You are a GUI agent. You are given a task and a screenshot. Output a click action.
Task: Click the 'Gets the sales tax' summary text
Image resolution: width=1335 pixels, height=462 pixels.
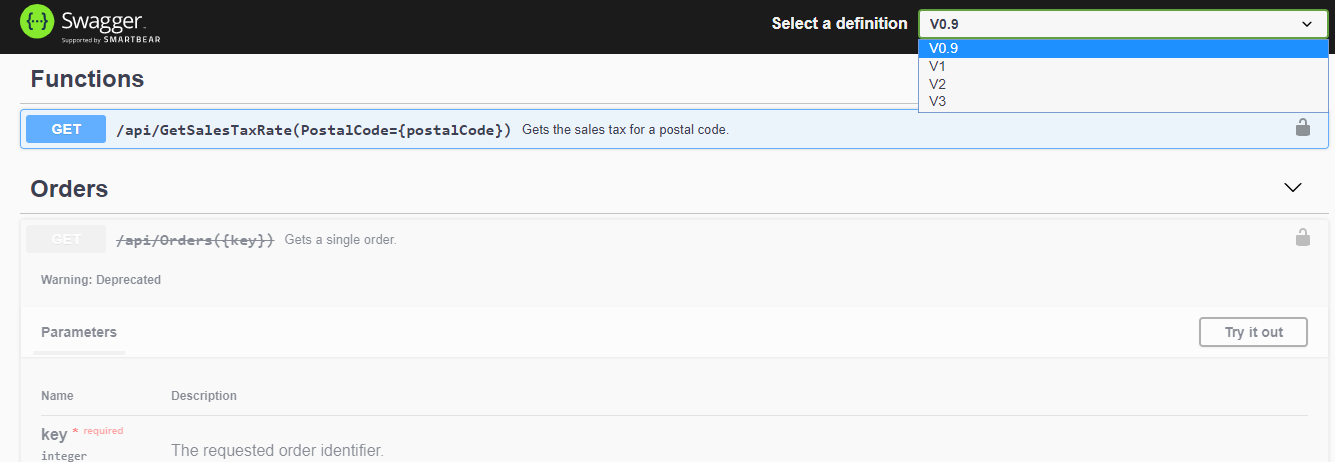click(x=625, y=130)
